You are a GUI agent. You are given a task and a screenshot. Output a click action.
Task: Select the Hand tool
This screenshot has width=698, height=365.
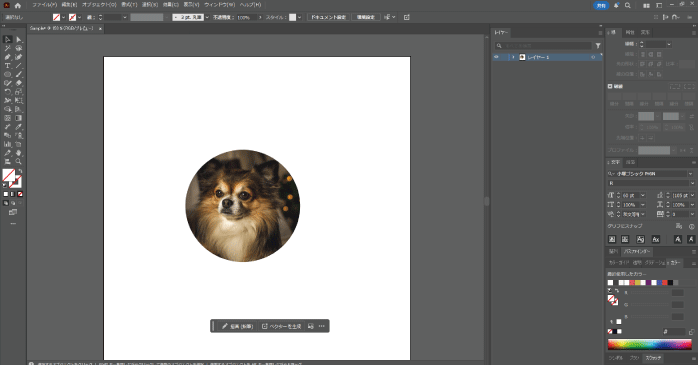[19, 153]
